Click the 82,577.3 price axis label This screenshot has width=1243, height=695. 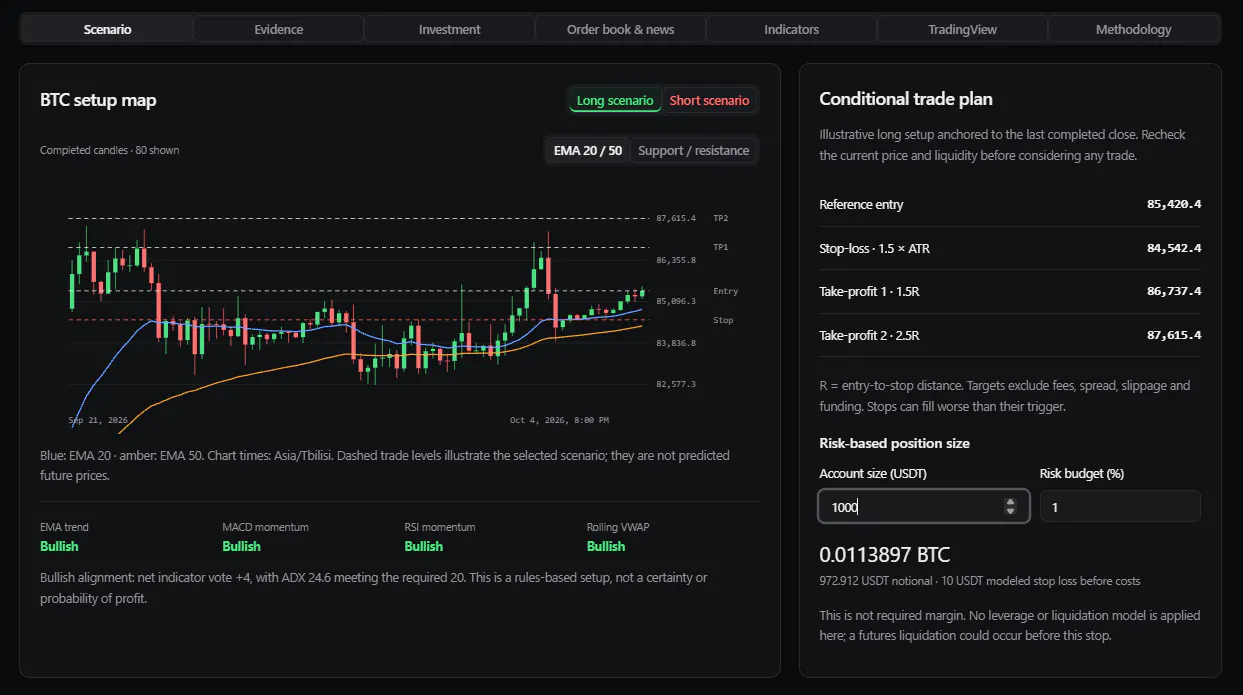[676, 384]
